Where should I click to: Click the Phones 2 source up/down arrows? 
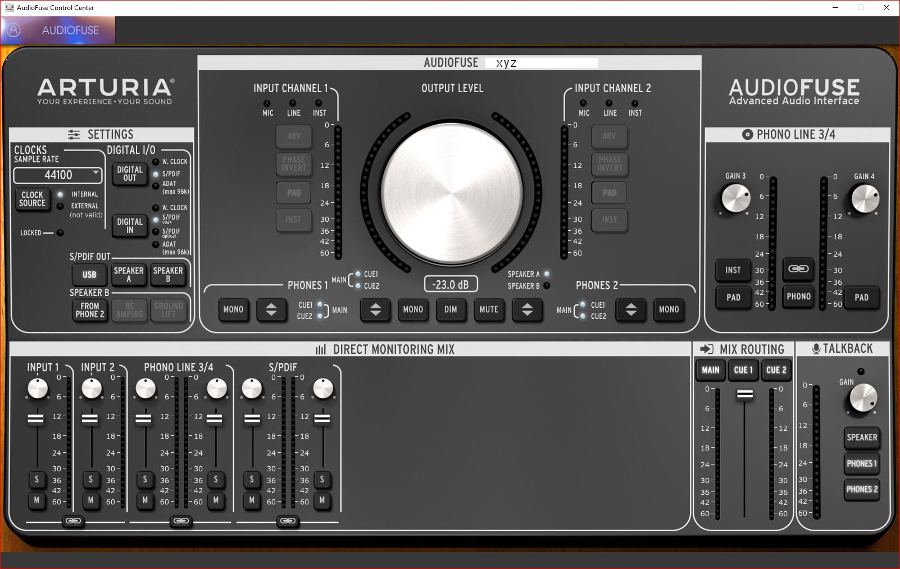[x=631, y=309]
